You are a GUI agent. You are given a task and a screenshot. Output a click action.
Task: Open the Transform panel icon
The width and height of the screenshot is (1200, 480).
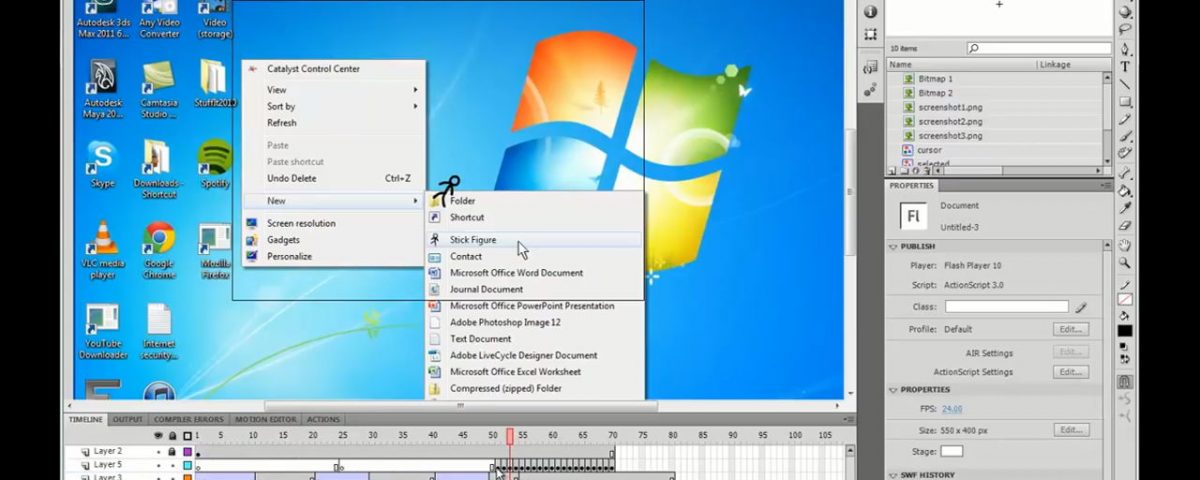[x=871, y=34]
